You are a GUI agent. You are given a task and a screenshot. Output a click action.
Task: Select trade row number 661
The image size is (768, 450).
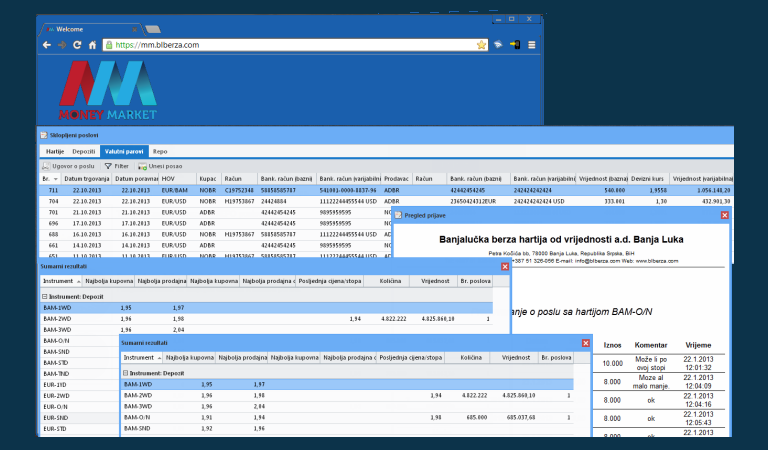click(216, 245)
